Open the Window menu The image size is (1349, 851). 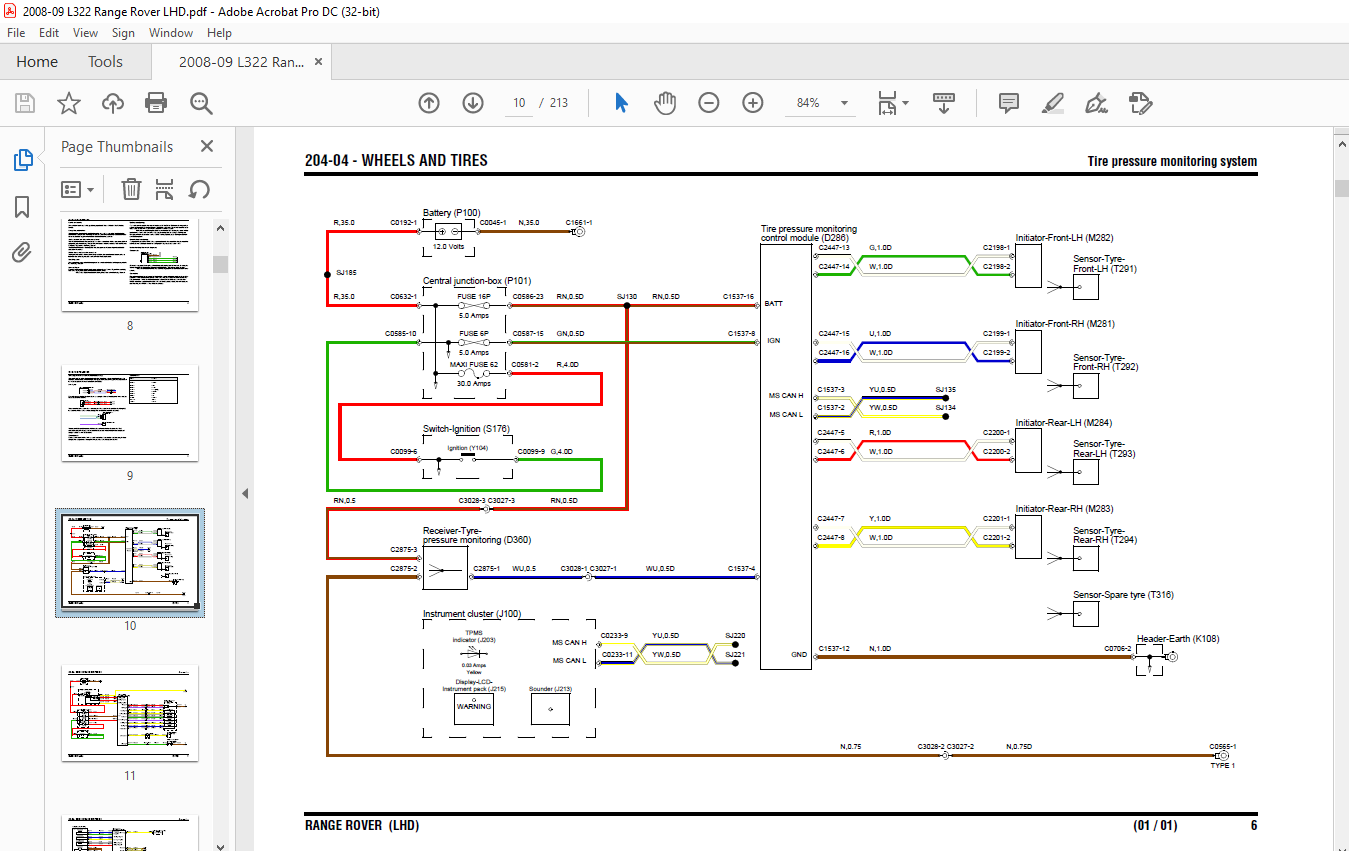click(171, 33)
